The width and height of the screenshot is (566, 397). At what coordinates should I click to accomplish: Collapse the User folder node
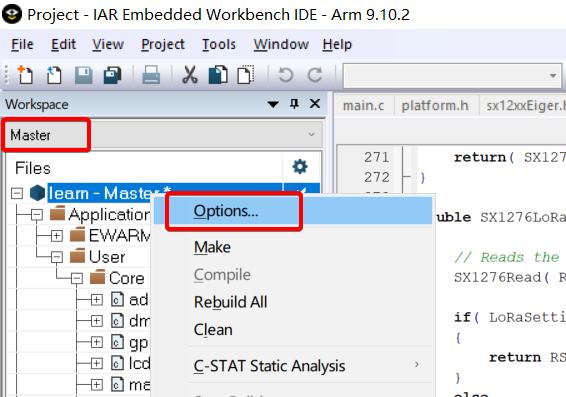pyautogui.click(x=57, y=257)
